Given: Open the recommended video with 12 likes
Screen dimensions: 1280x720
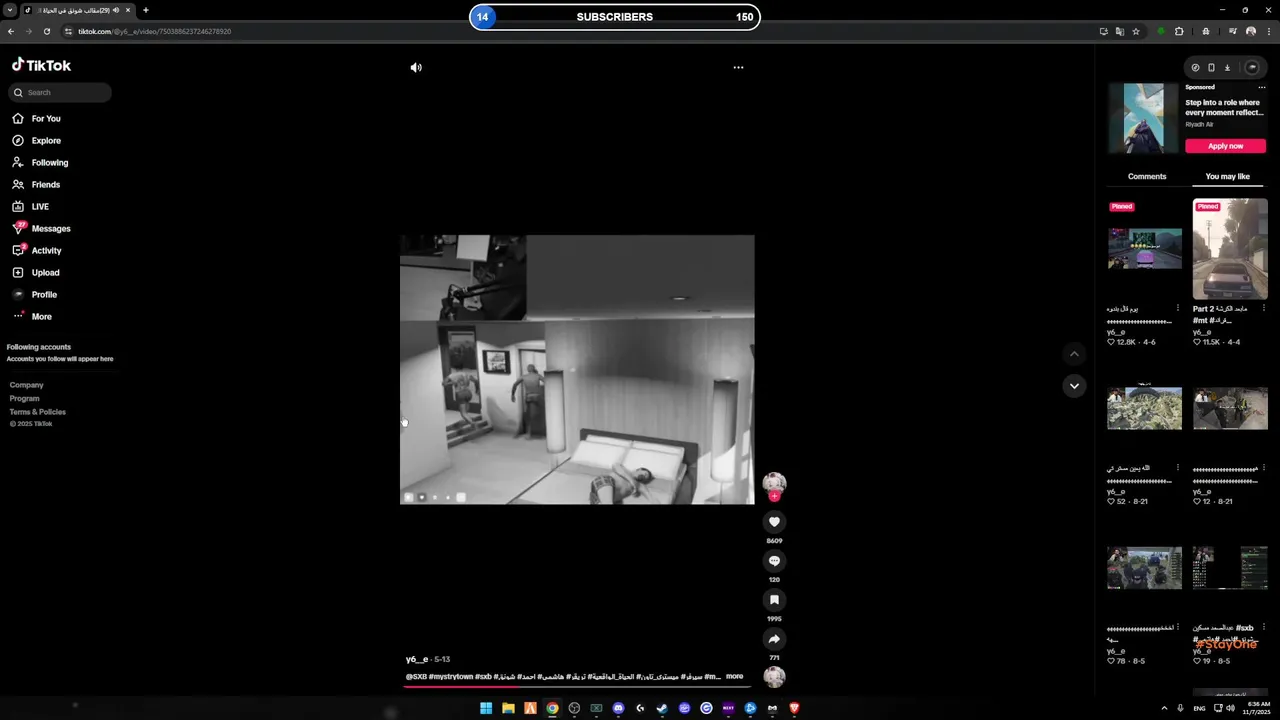Looking at the screenshot, I should (x=1230, y=408).
